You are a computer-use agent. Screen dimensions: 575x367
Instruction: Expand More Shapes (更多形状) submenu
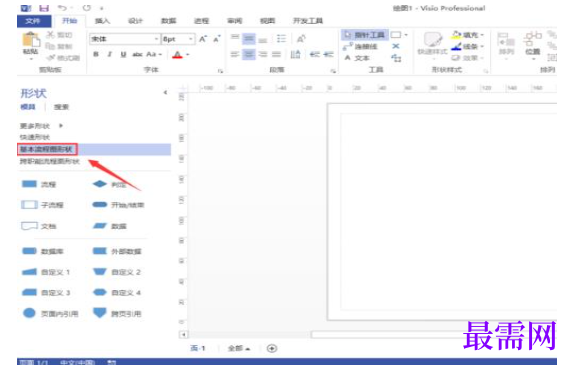41,126
